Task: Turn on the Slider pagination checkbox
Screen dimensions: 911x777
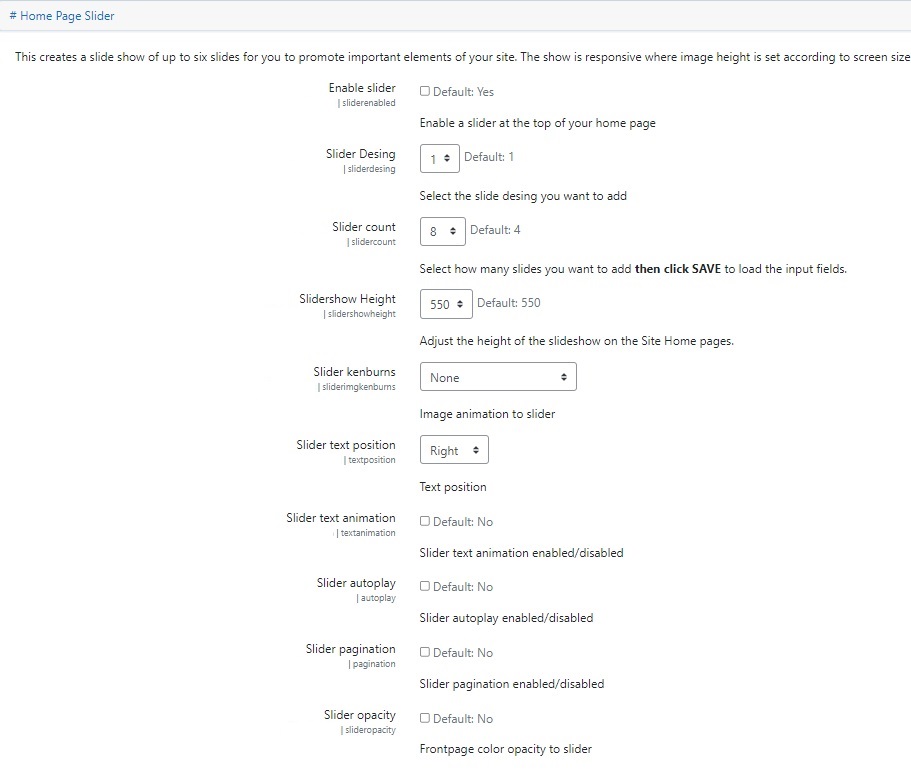Action: coord(425,653)
